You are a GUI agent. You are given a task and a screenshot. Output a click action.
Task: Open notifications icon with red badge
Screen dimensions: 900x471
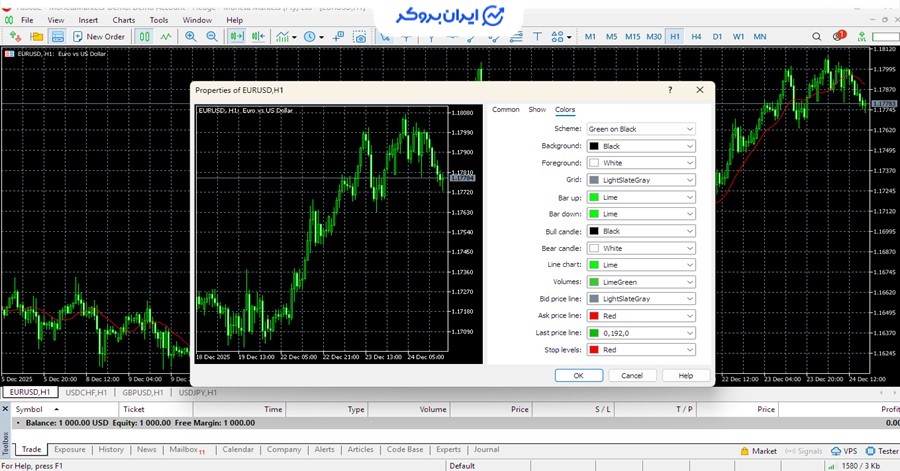(x=838, y=37)
